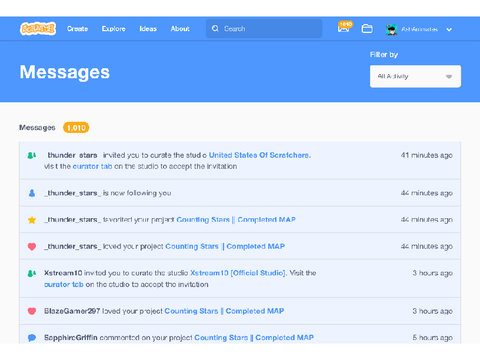Click the 5 hours ago timestamp

[x=432, y=338]
